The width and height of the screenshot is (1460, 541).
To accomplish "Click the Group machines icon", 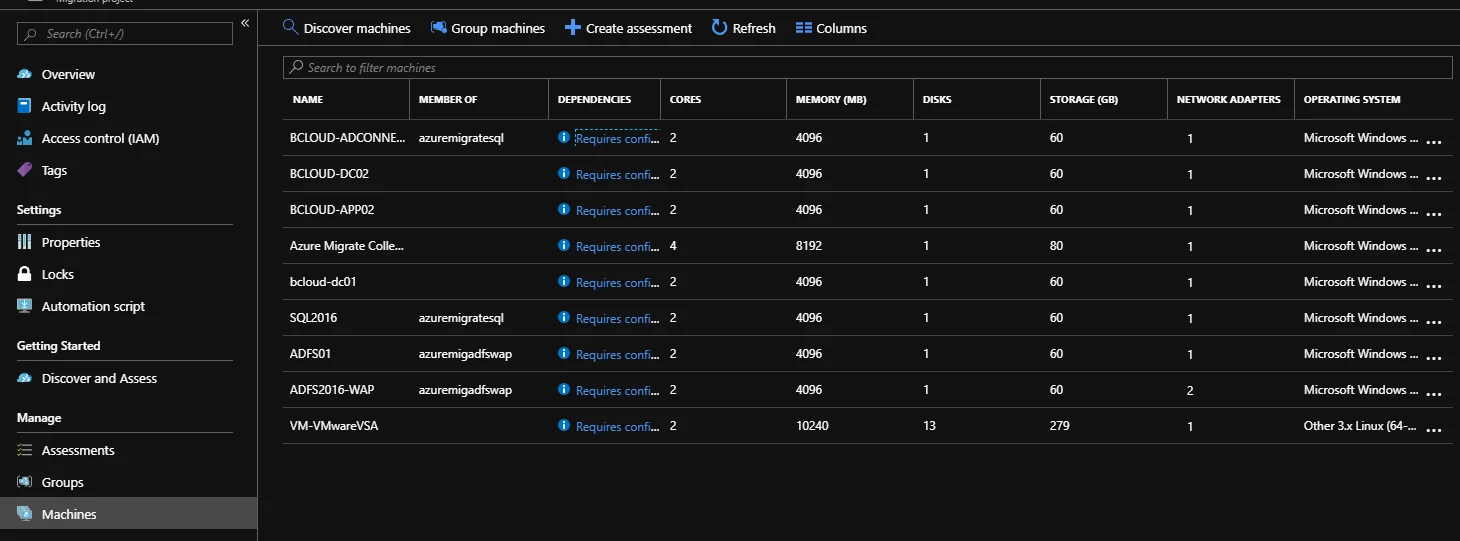I will [x=438, y=27].
